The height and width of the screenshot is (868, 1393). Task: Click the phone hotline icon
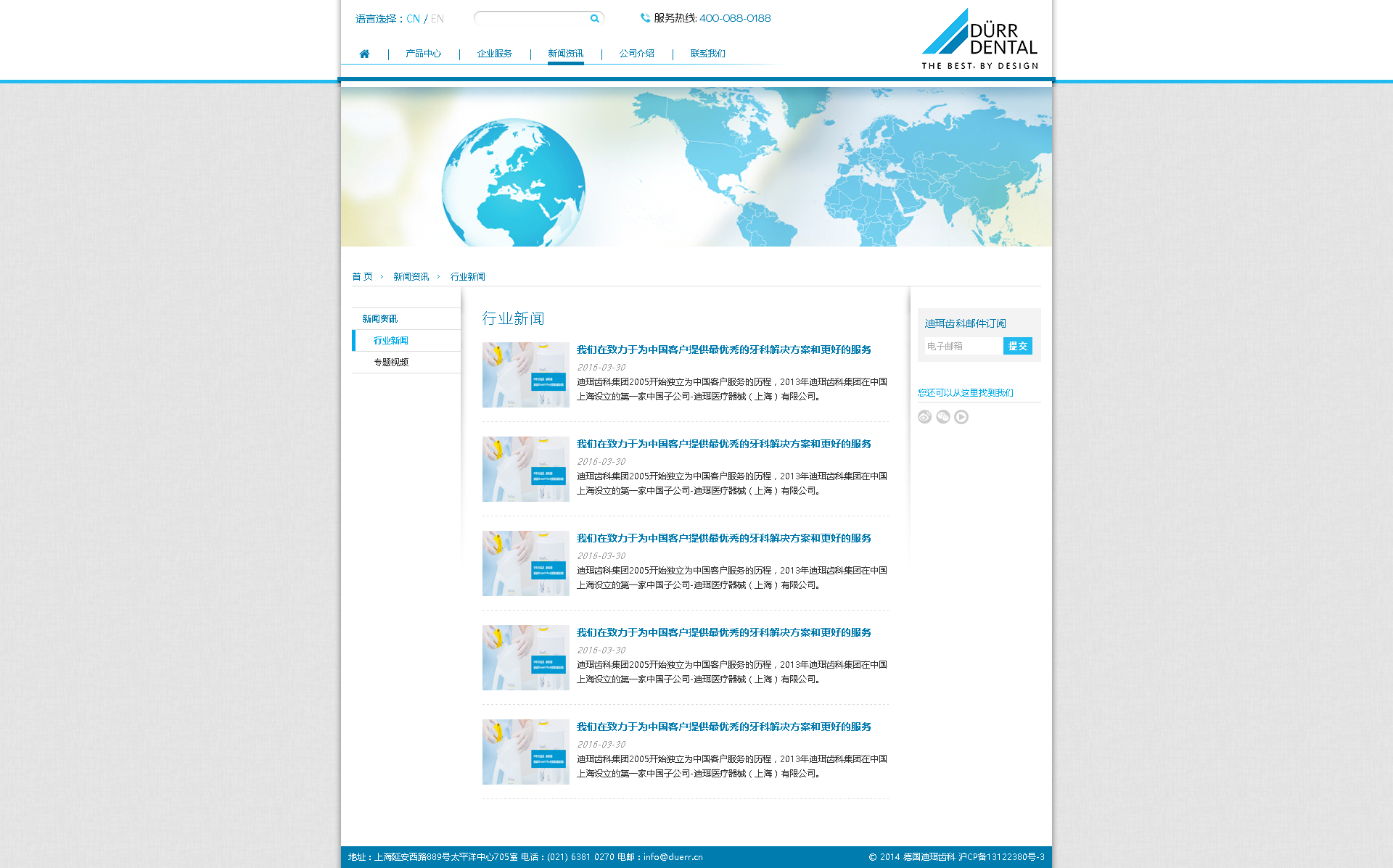645,18
